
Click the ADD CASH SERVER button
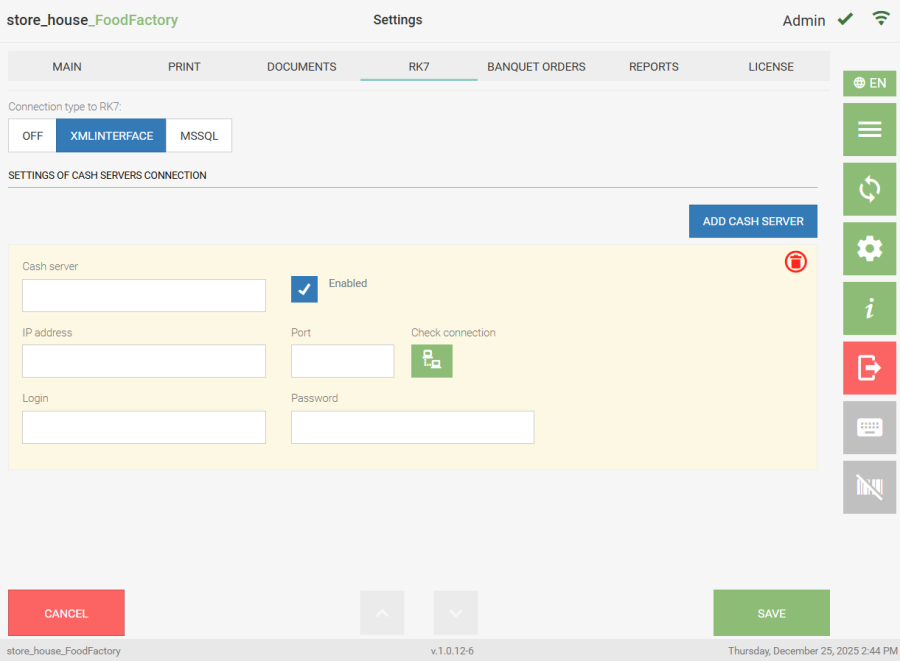[x=753, y=221]
